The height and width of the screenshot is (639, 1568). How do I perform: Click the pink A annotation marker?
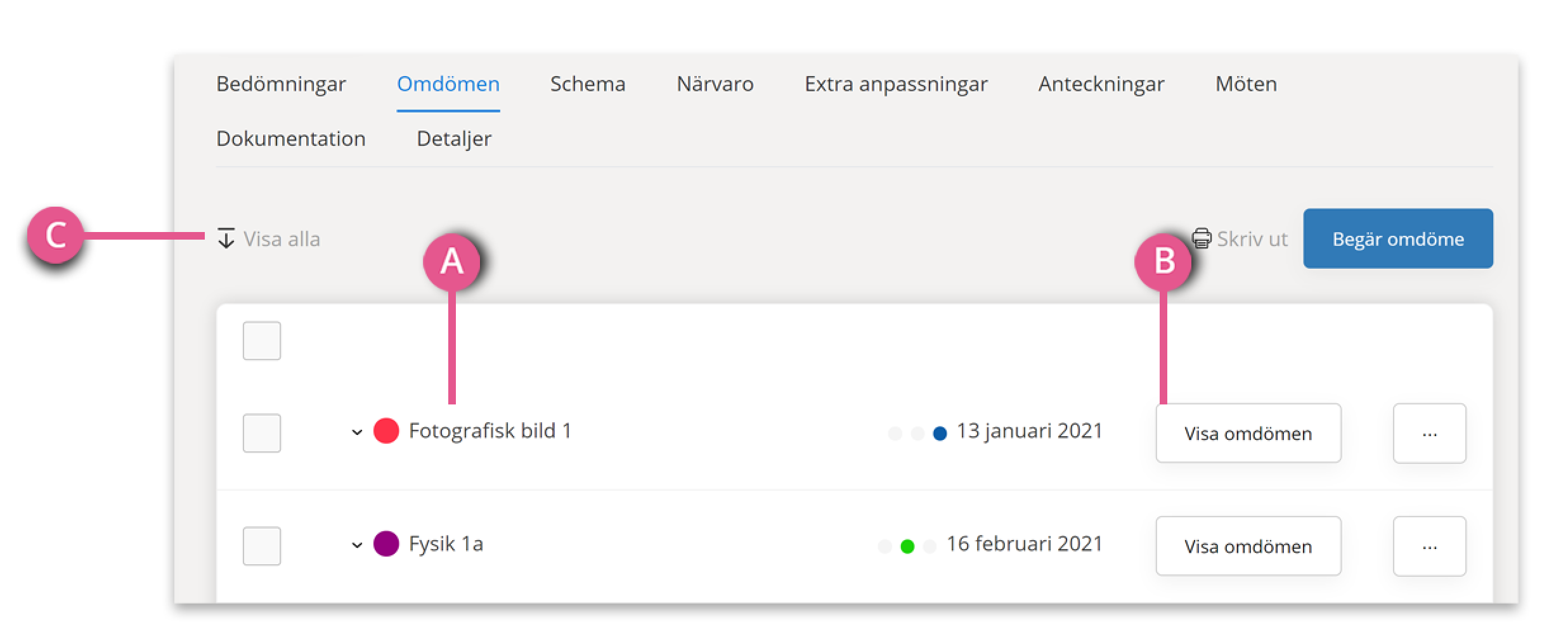tap(451, 262)
